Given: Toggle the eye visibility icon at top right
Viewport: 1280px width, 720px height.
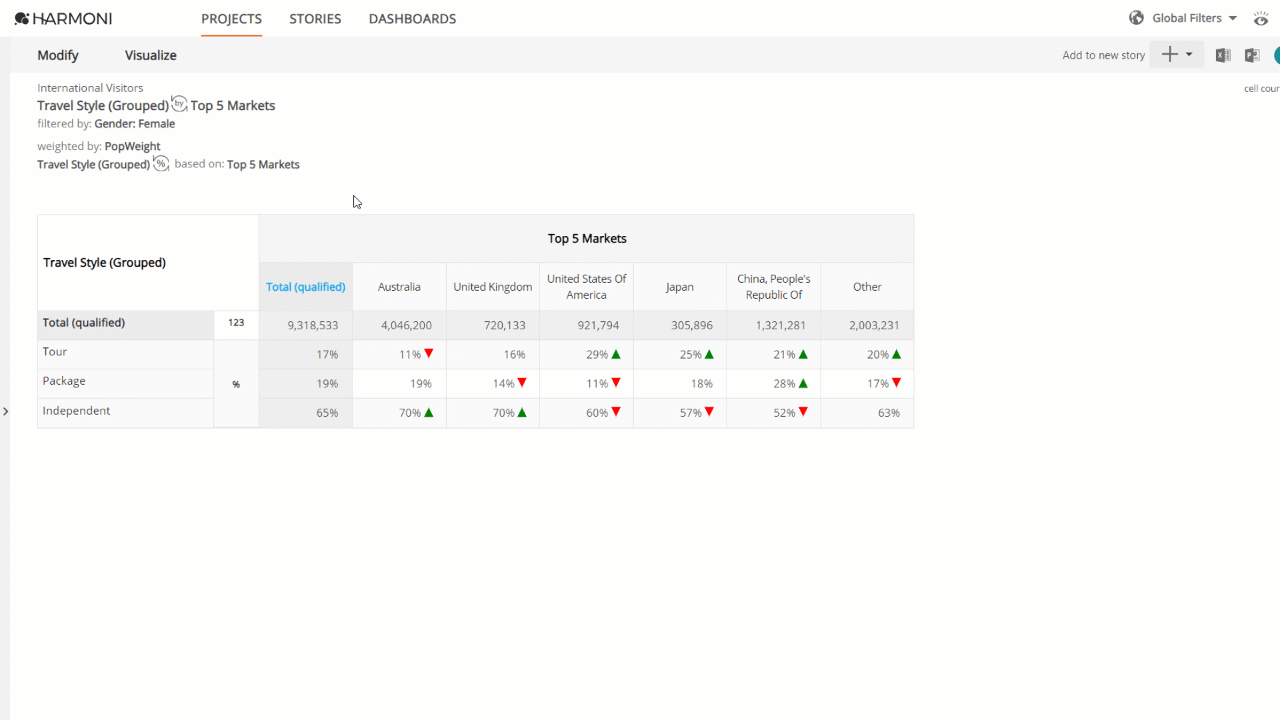Looking at the screenshot, I should [1261, 18].
